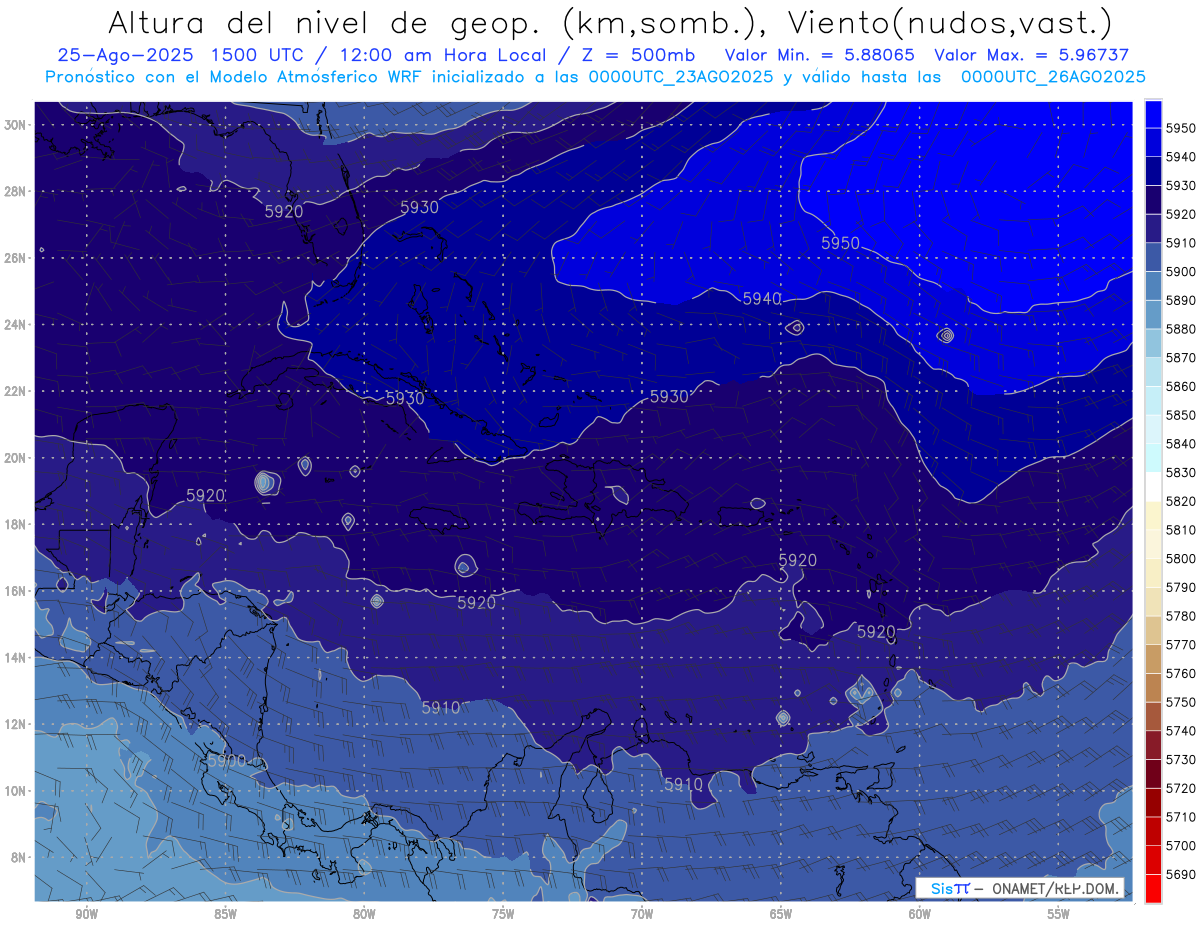Click the 14N latitude axis label
Screen dimensions: 1200x927
[x=15, y=657]
